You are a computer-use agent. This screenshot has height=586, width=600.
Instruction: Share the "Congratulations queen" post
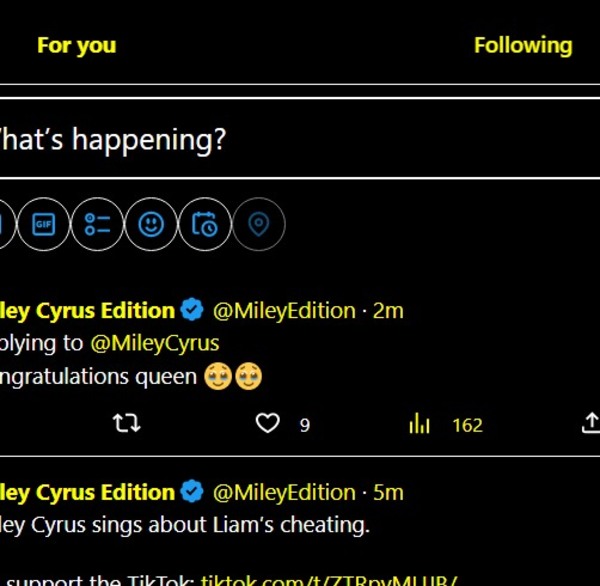(x=590, y=425)
